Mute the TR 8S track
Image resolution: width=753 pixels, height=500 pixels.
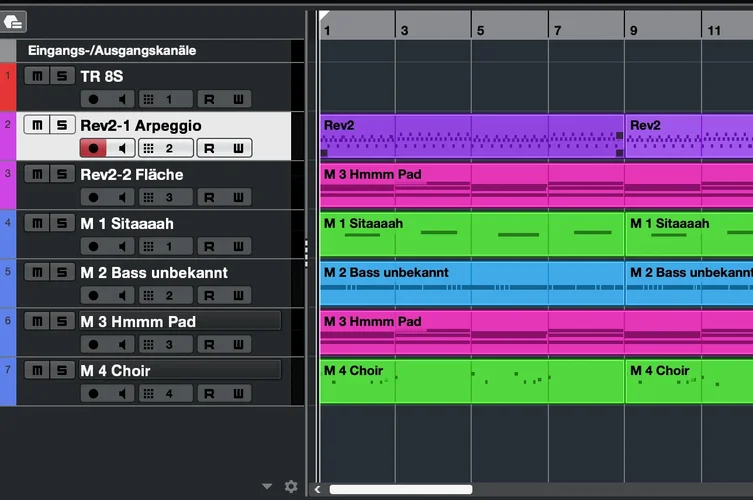click(37, 76)
